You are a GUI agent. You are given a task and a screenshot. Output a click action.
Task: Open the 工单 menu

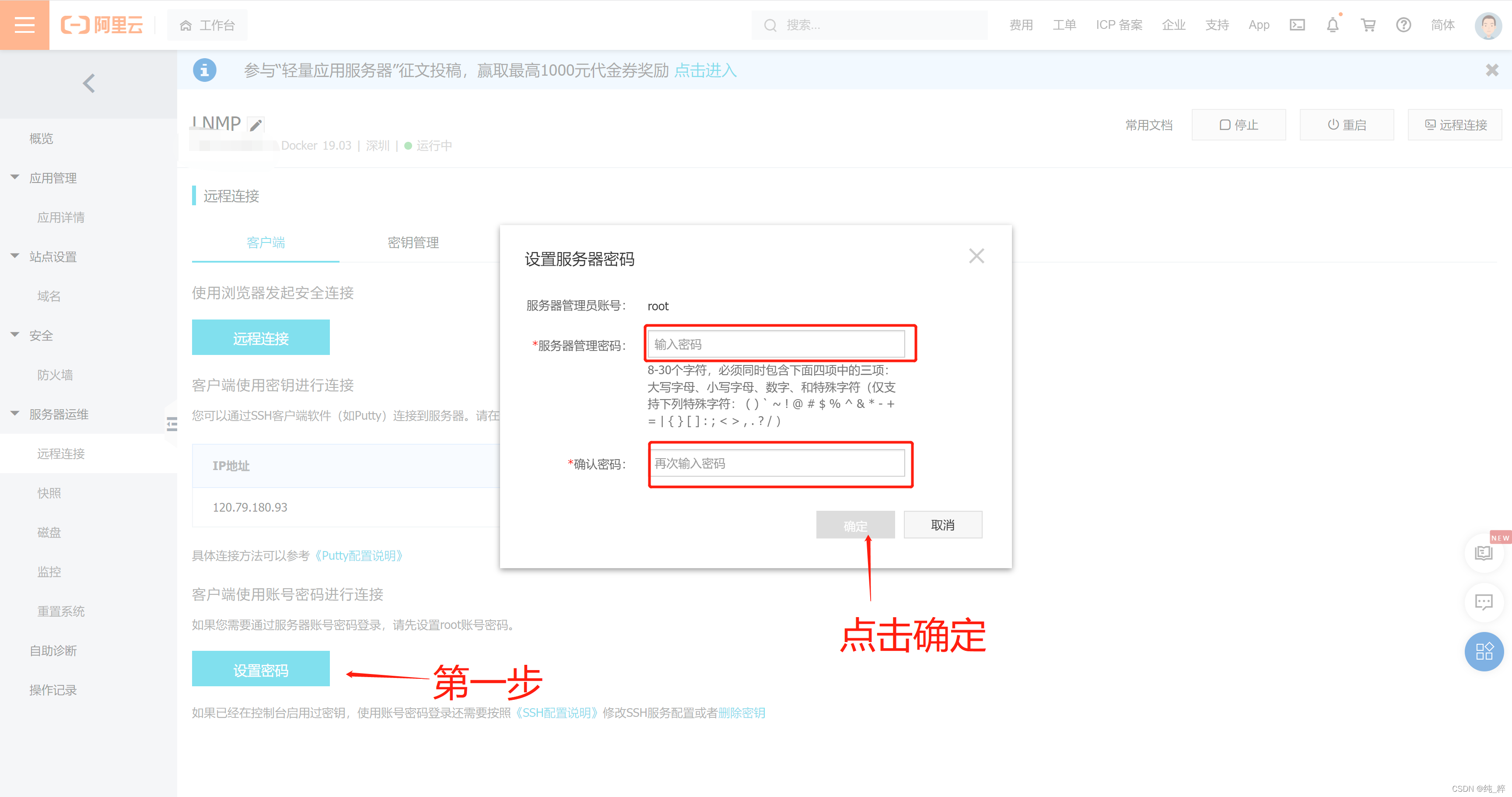point(1064,25)
